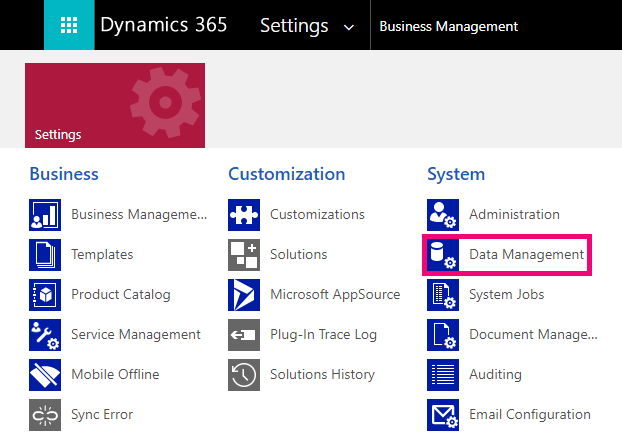Click the Data Management database icon
Viewport: 622px width, 436px height.
coord(443,255)
